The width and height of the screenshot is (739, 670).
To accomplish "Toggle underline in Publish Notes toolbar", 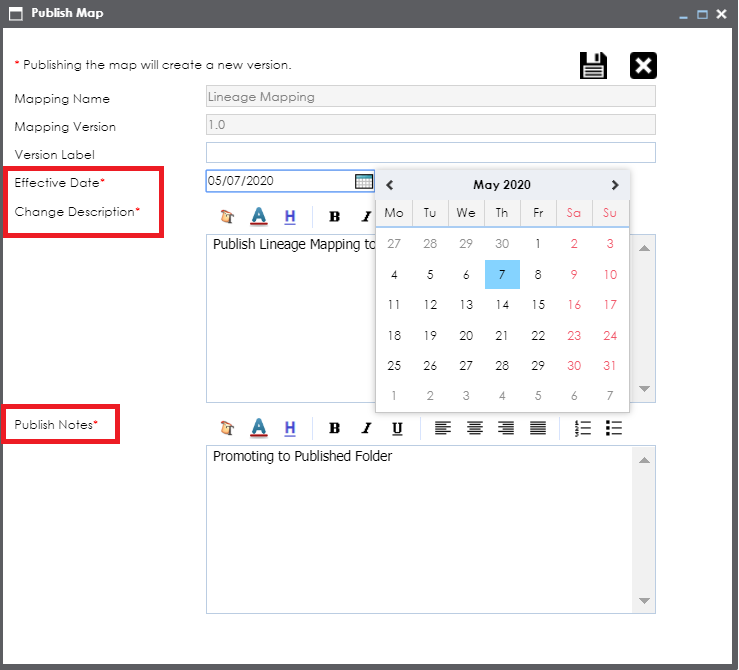I will pyautogui.click(x=397, y=428).
